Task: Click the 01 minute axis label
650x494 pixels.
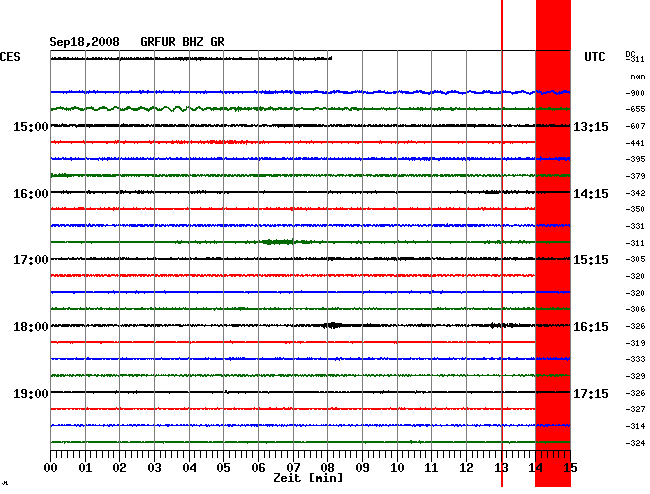Action: (x=85, y=468)
